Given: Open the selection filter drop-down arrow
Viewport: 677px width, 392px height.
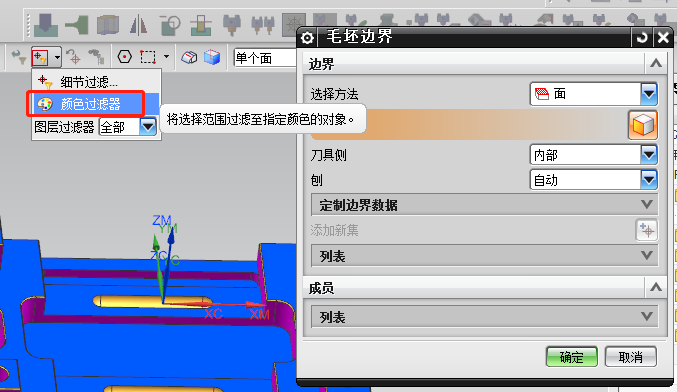Looking at the screenshot, I should tap(57, 57).
